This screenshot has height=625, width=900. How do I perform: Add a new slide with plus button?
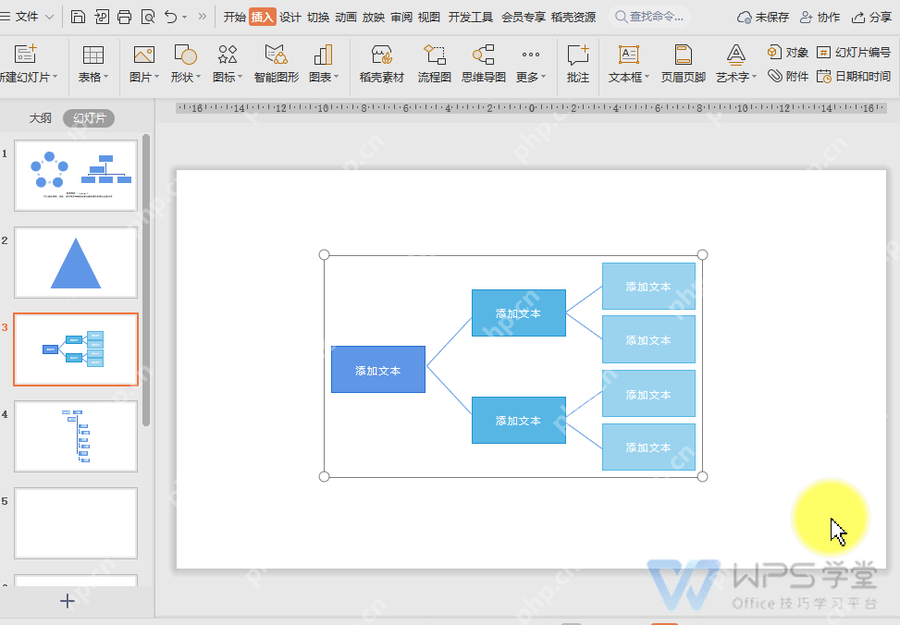click(x=67, y=601)
